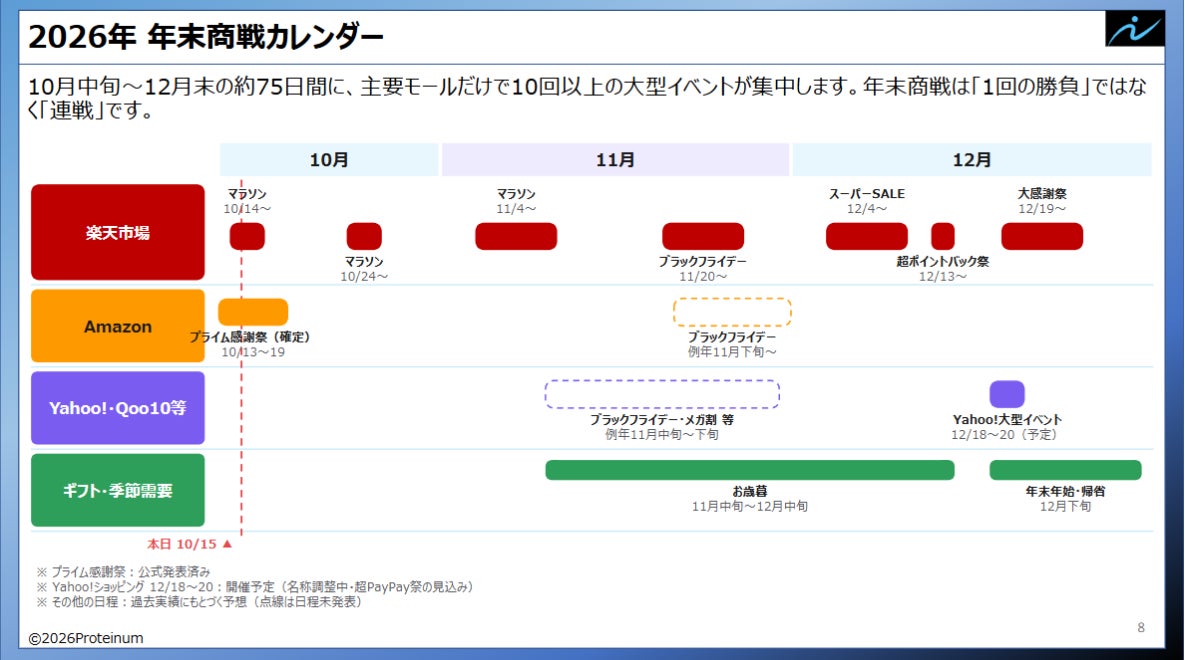Click the label 超ポイントバック祭
The image size is (1185, 660).
coord(942,262)
